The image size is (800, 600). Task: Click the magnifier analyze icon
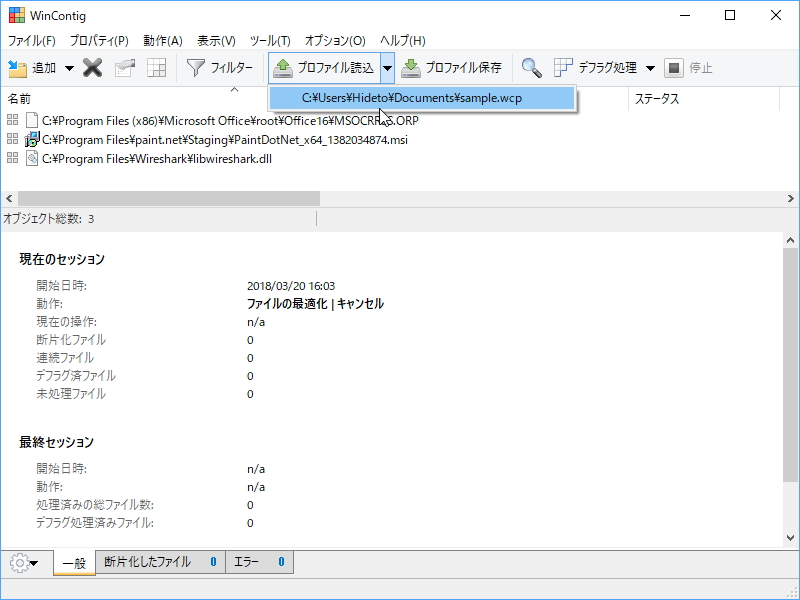tap(531, 69)
